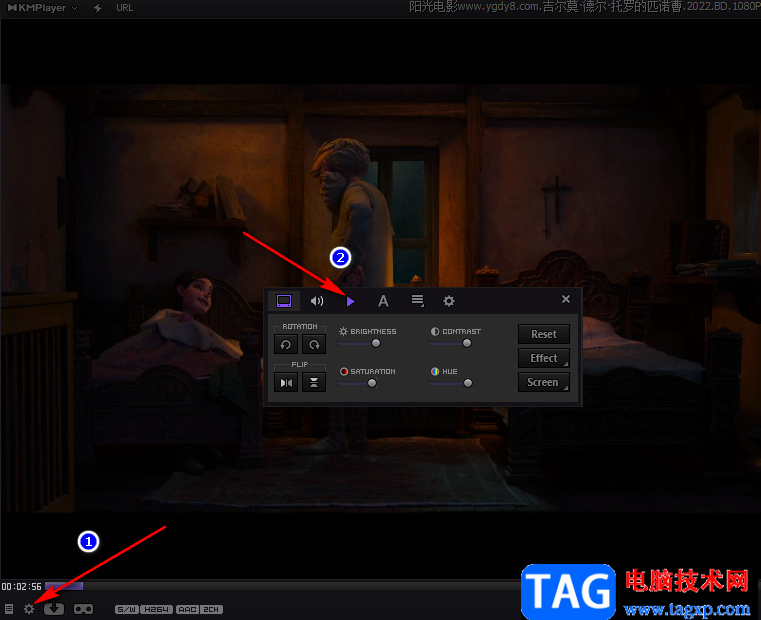Toggle the VR goggles mode icon
Screen dimensions: 761x620
(83, 609)
